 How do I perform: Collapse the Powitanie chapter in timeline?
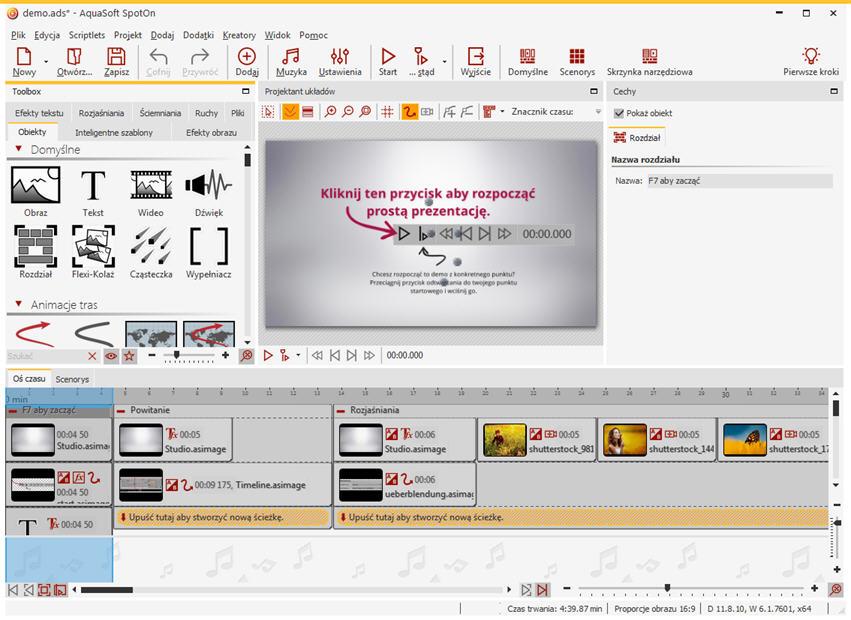click(121, 410)
